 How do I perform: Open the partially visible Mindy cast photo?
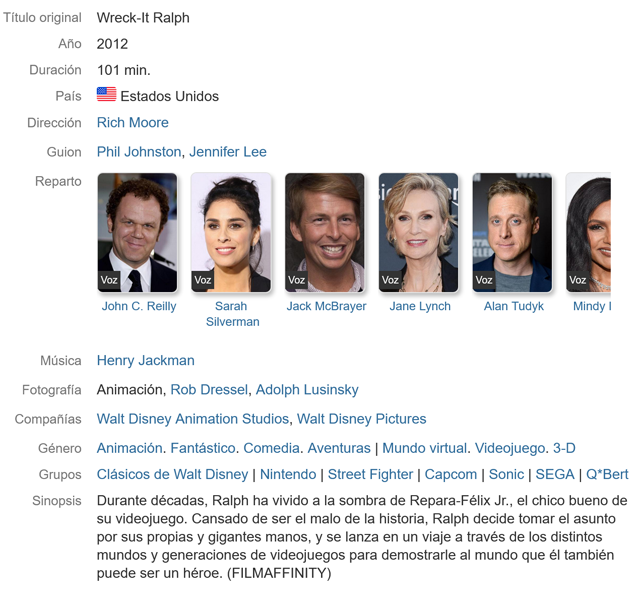click(x=589, y=233)
